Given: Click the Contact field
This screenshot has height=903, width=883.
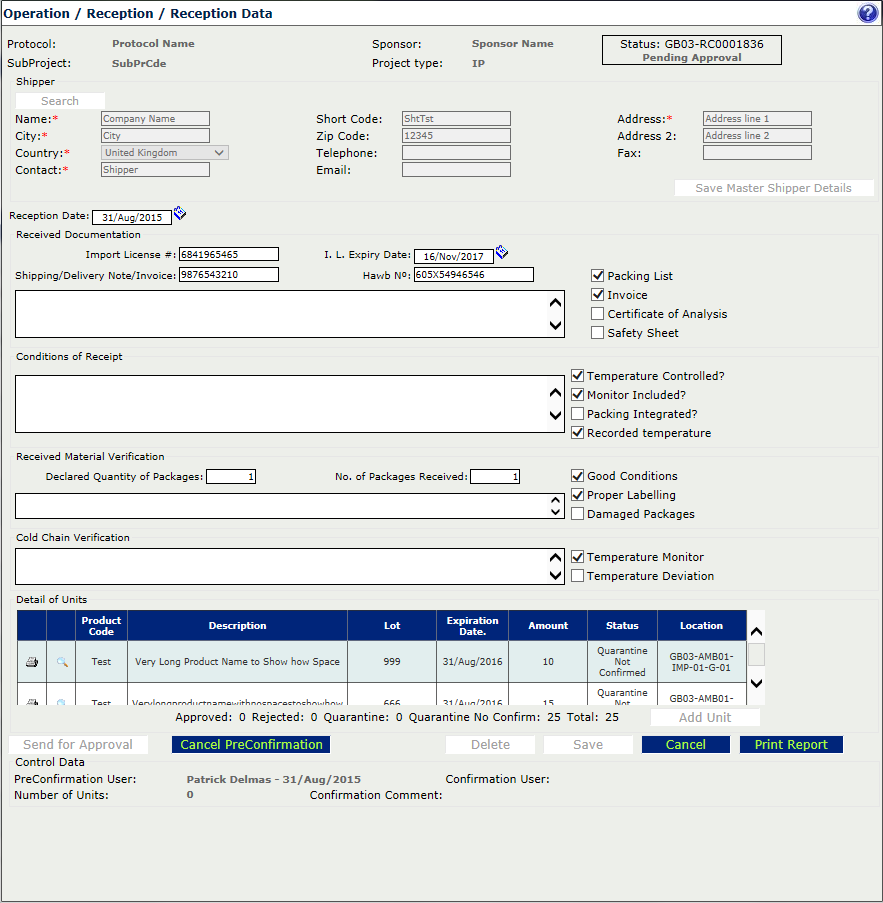Looking at the screenshot, I should [156, 170].
